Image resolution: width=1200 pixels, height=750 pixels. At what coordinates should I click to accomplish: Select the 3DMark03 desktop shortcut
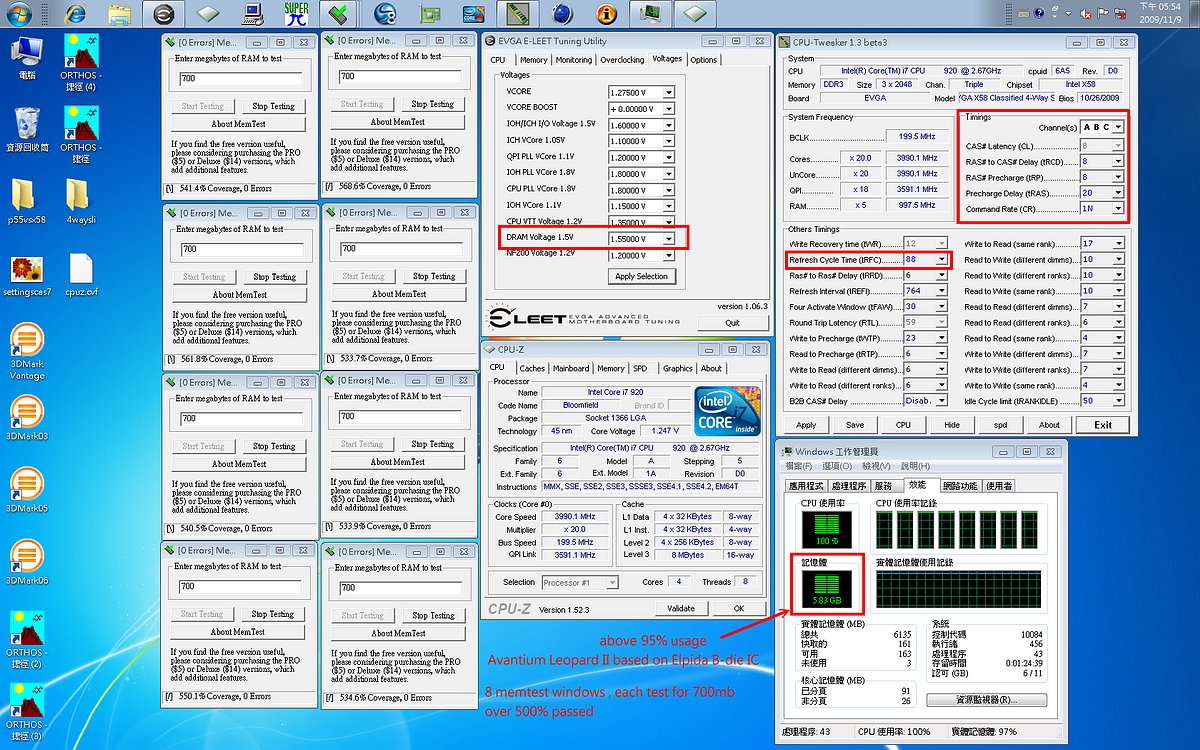[27, 417]
